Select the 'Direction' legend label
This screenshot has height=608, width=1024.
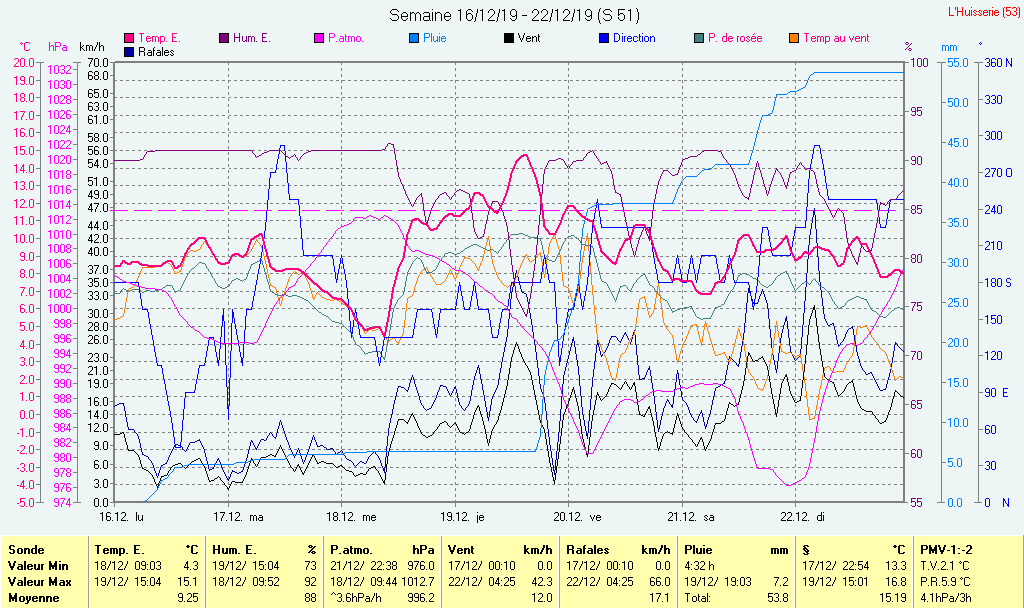[x=634, y=39]
